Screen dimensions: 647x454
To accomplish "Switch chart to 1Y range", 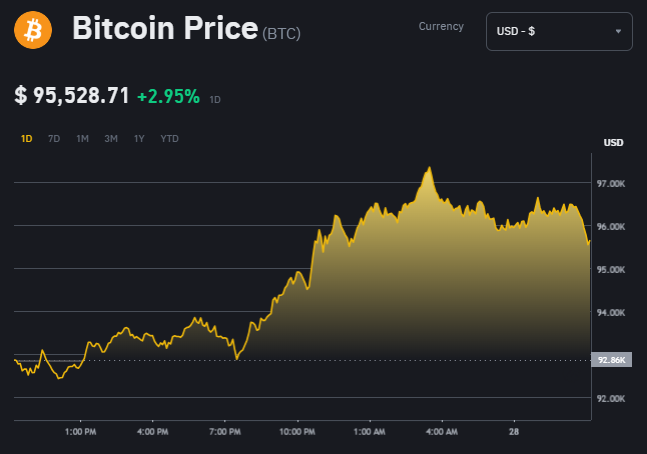I will click(139, 138).
